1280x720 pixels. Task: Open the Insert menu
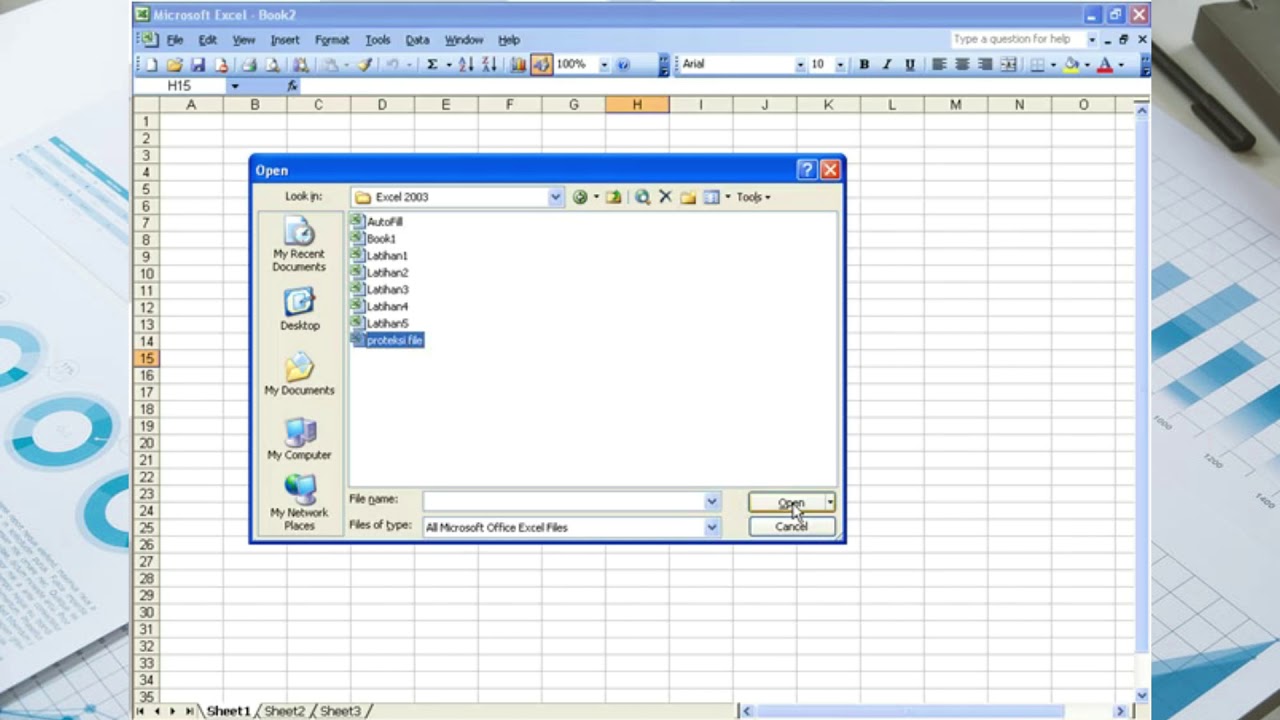click(285, 40)
